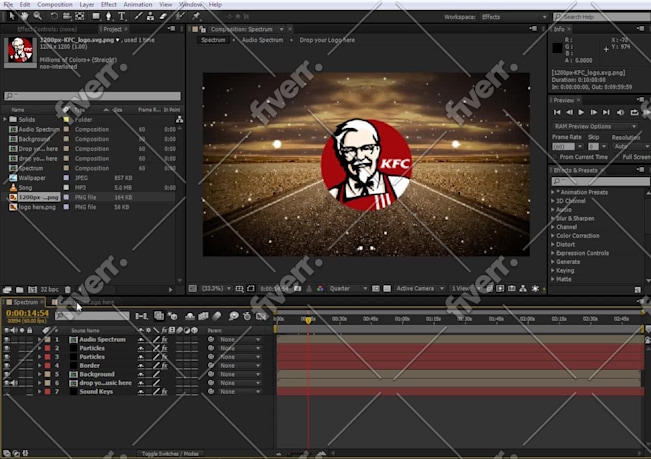Select the Rotation tool
This screenshot has height=459, width=651.
tap(54, 16)
